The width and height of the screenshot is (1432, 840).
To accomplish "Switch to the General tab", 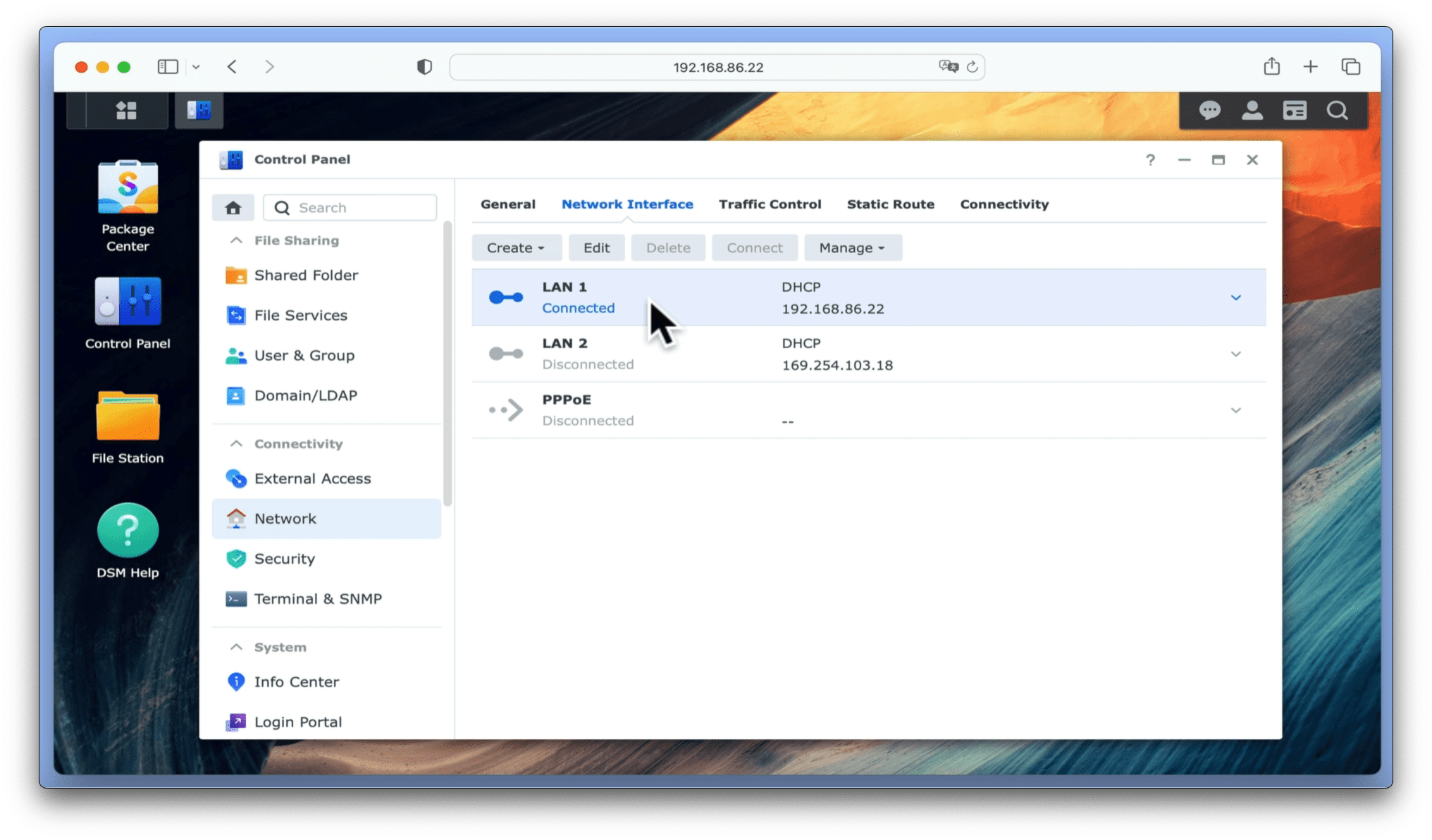I will pyautogui.click(x=508, y=204).
